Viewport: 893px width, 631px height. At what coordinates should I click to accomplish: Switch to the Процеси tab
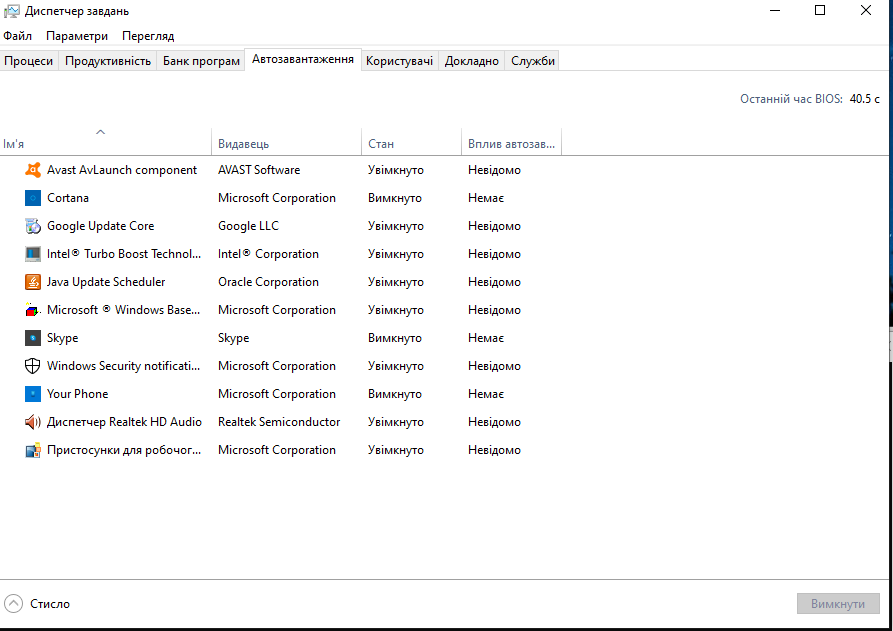28,61
